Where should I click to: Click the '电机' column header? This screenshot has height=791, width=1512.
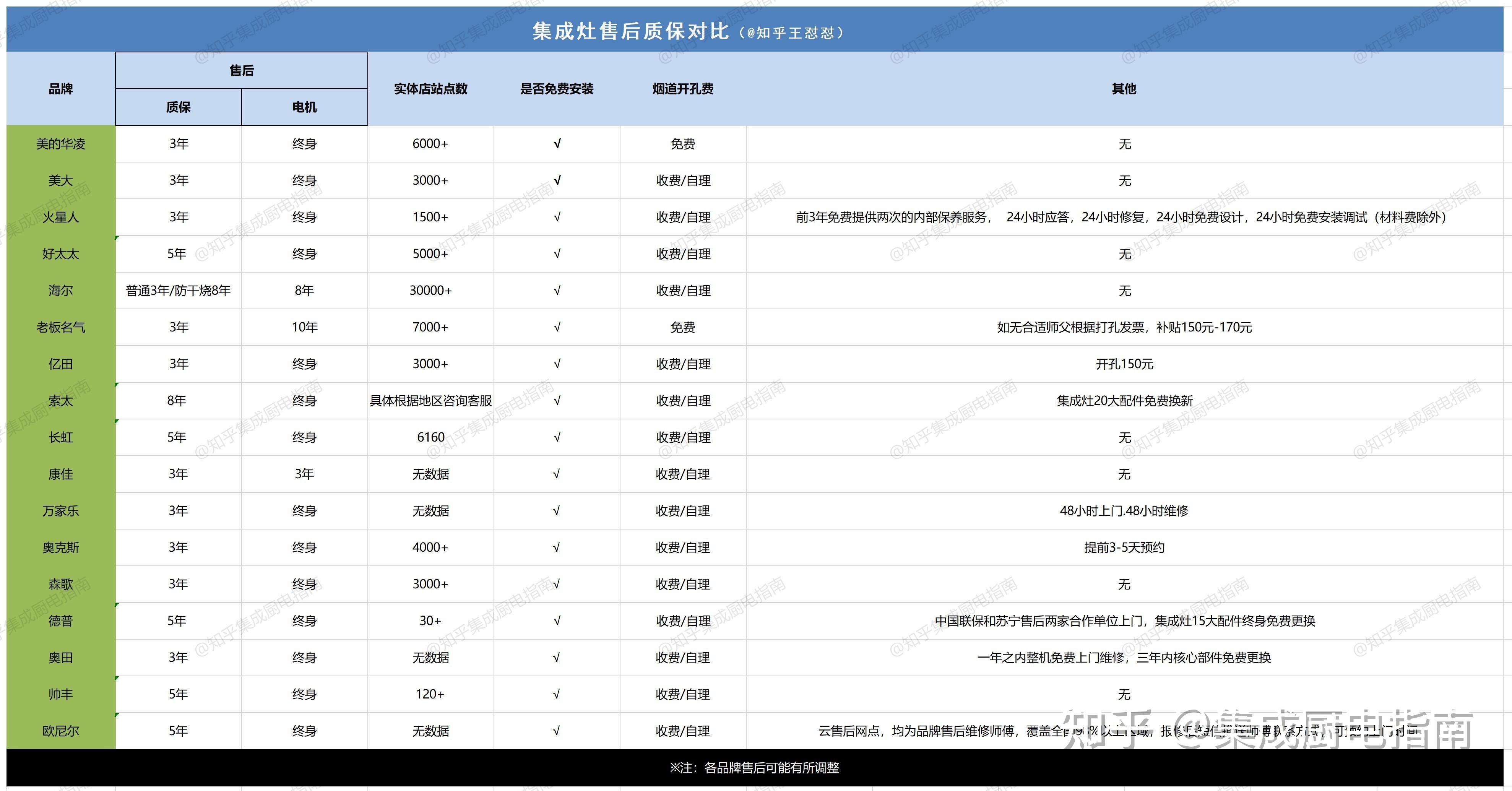[x=304, y=107]
